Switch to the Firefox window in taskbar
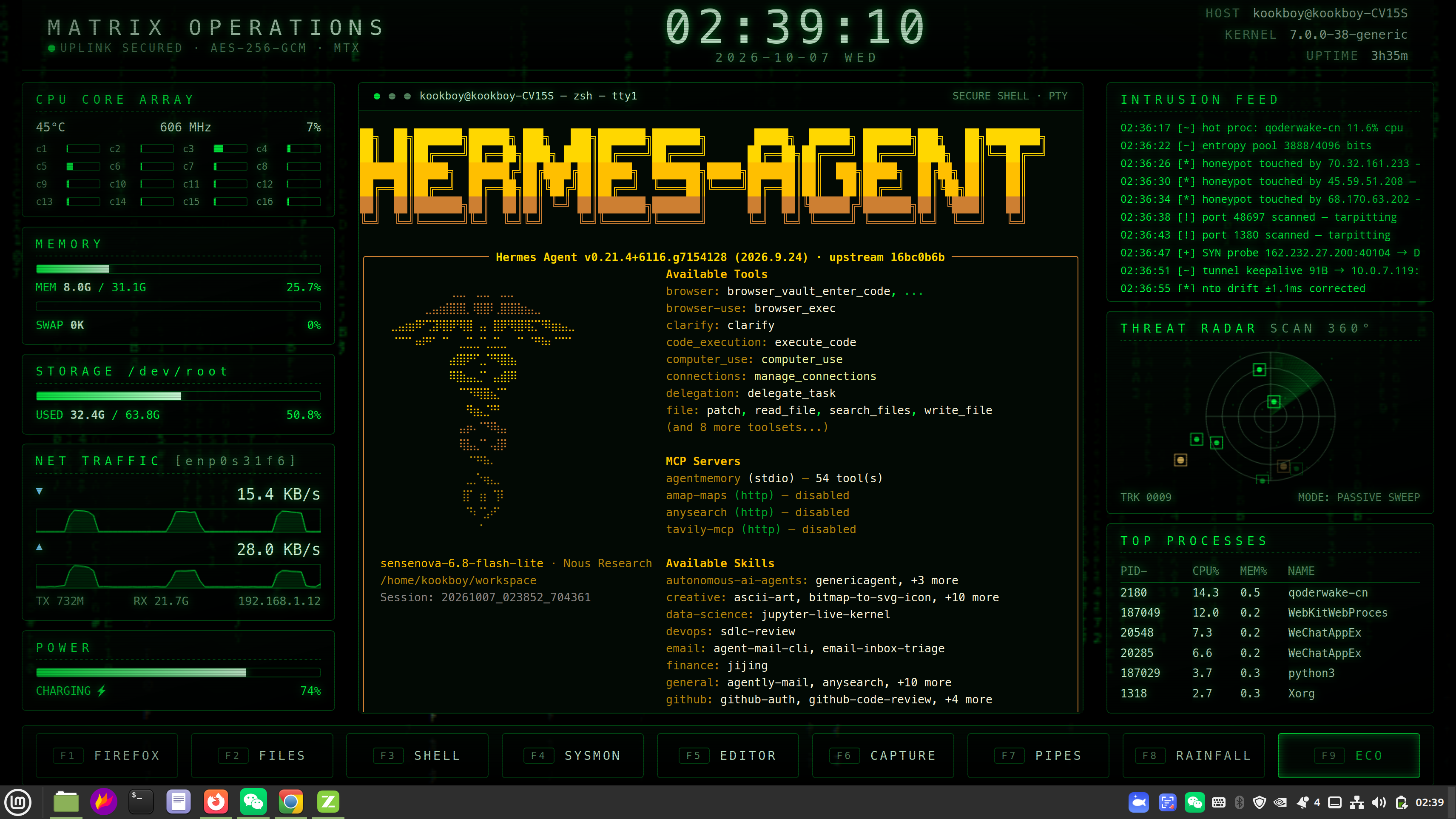The width and height of the screenshot is (1456, 819). coord(216,802)
